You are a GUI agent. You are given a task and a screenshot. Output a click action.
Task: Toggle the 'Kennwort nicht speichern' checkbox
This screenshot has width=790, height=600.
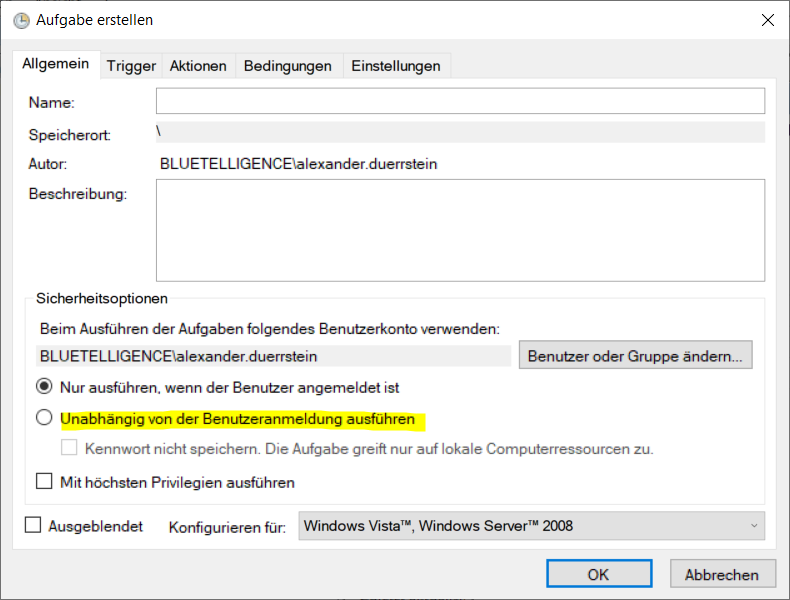click(x=70, y=449)
